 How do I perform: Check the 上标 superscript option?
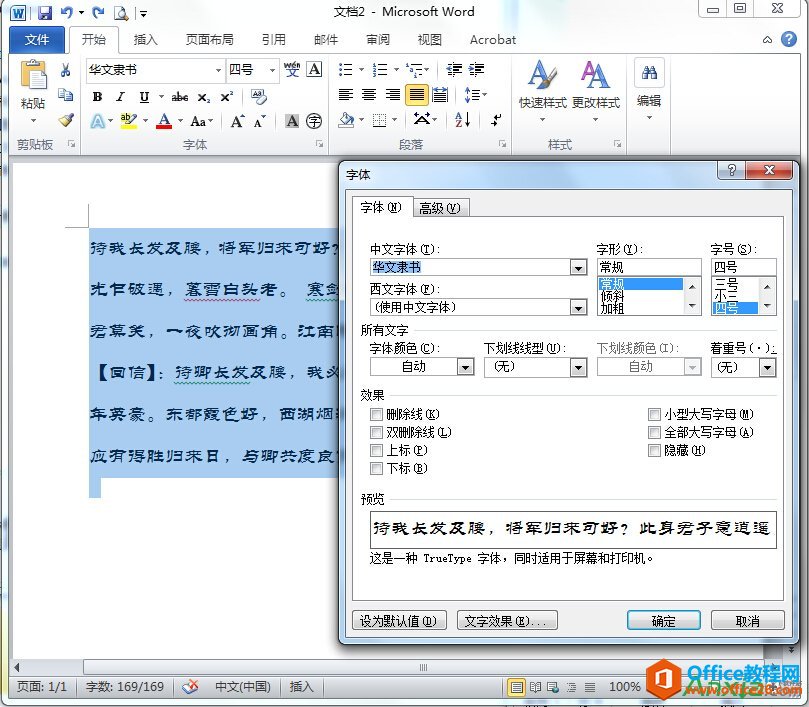pos(375,450)
